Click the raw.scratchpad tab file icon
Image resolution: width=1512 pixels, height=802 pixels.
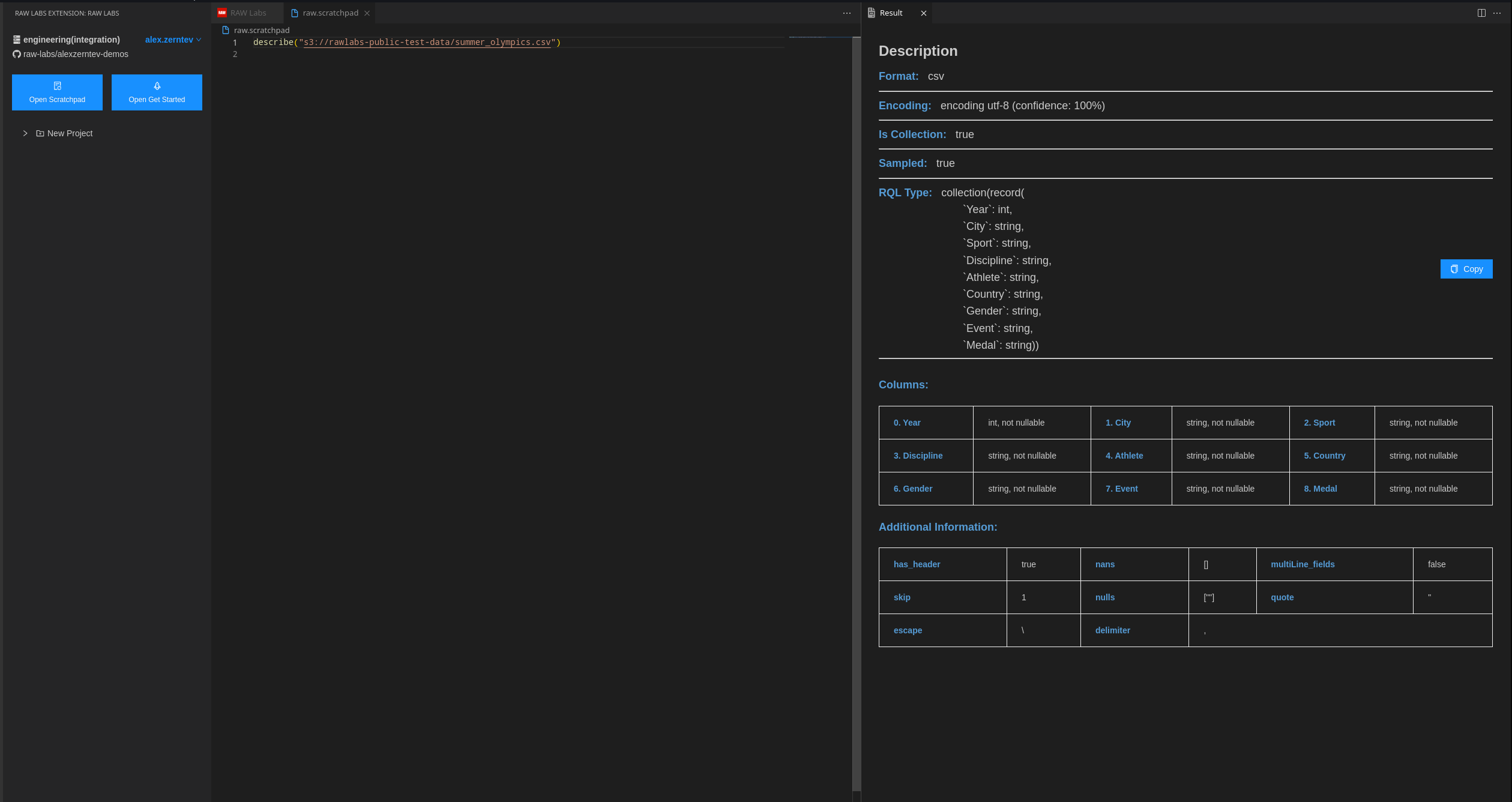tap(295, 13)
